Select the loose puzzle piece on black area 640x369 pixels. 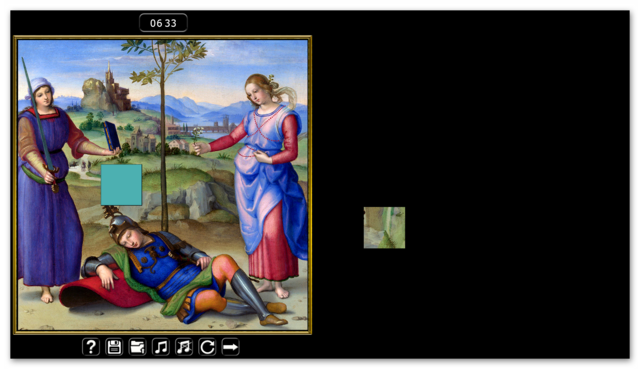click(384, 227)
